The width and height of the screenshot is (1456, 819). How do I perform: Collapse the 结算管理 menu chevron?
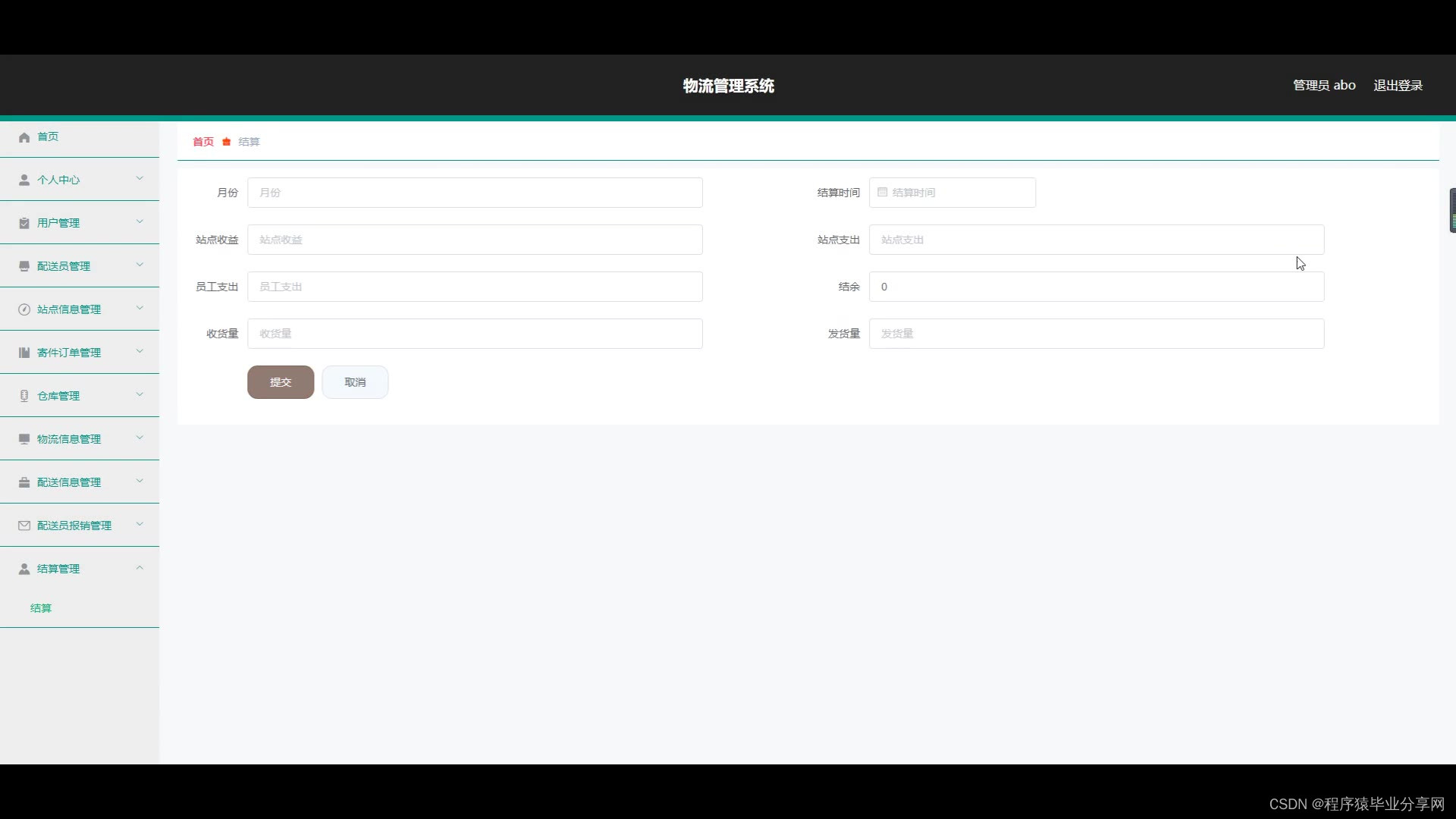[x=140, y=568]
